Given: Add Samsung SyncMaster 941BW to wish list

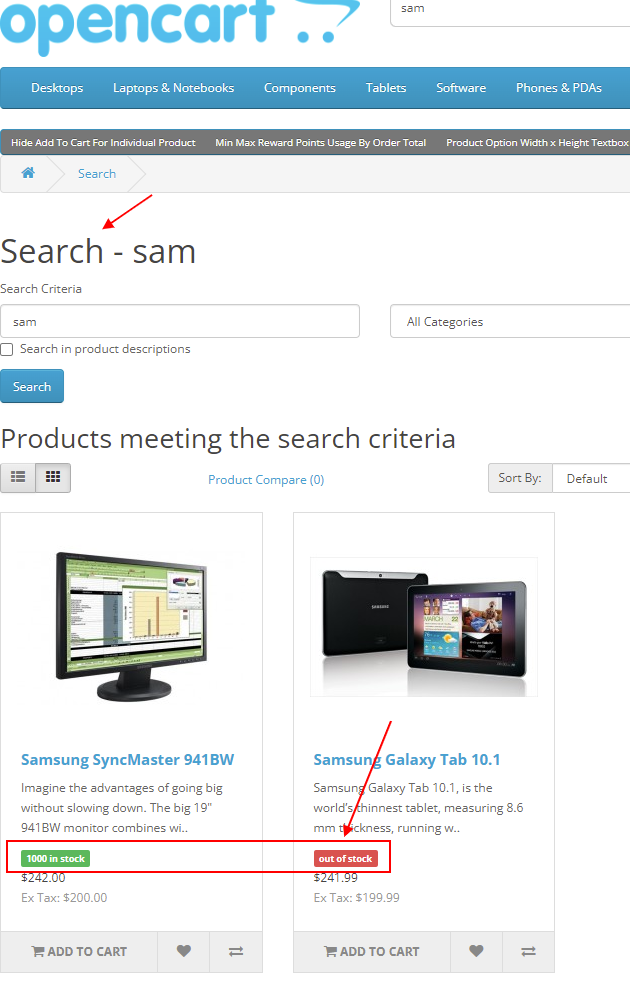Looking at the screenshot, I should [x=183, y=951].
